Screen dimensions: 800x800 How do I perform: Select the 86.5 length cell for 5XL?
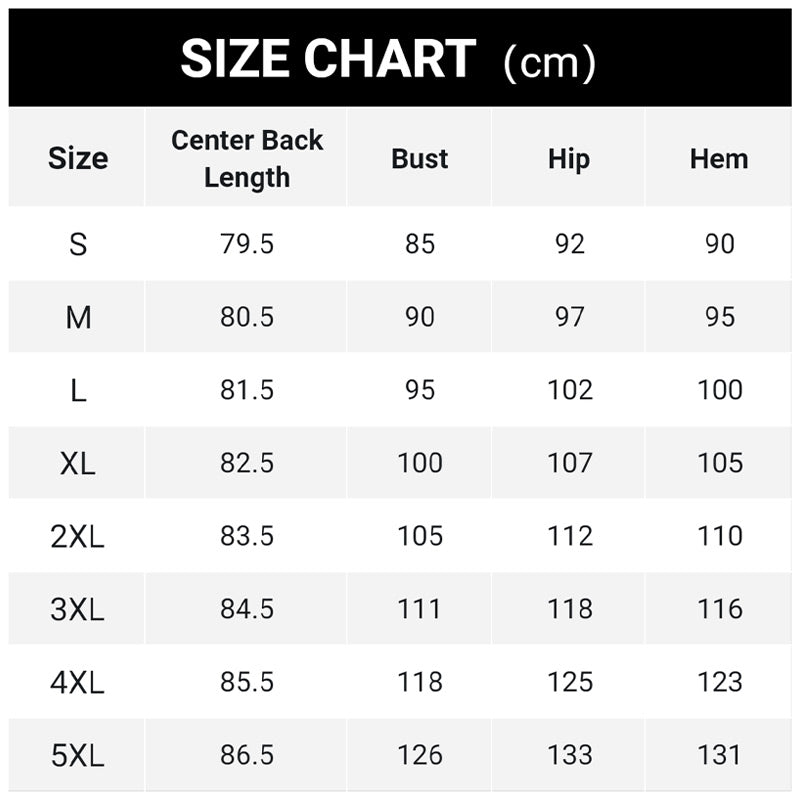(247, 755)
